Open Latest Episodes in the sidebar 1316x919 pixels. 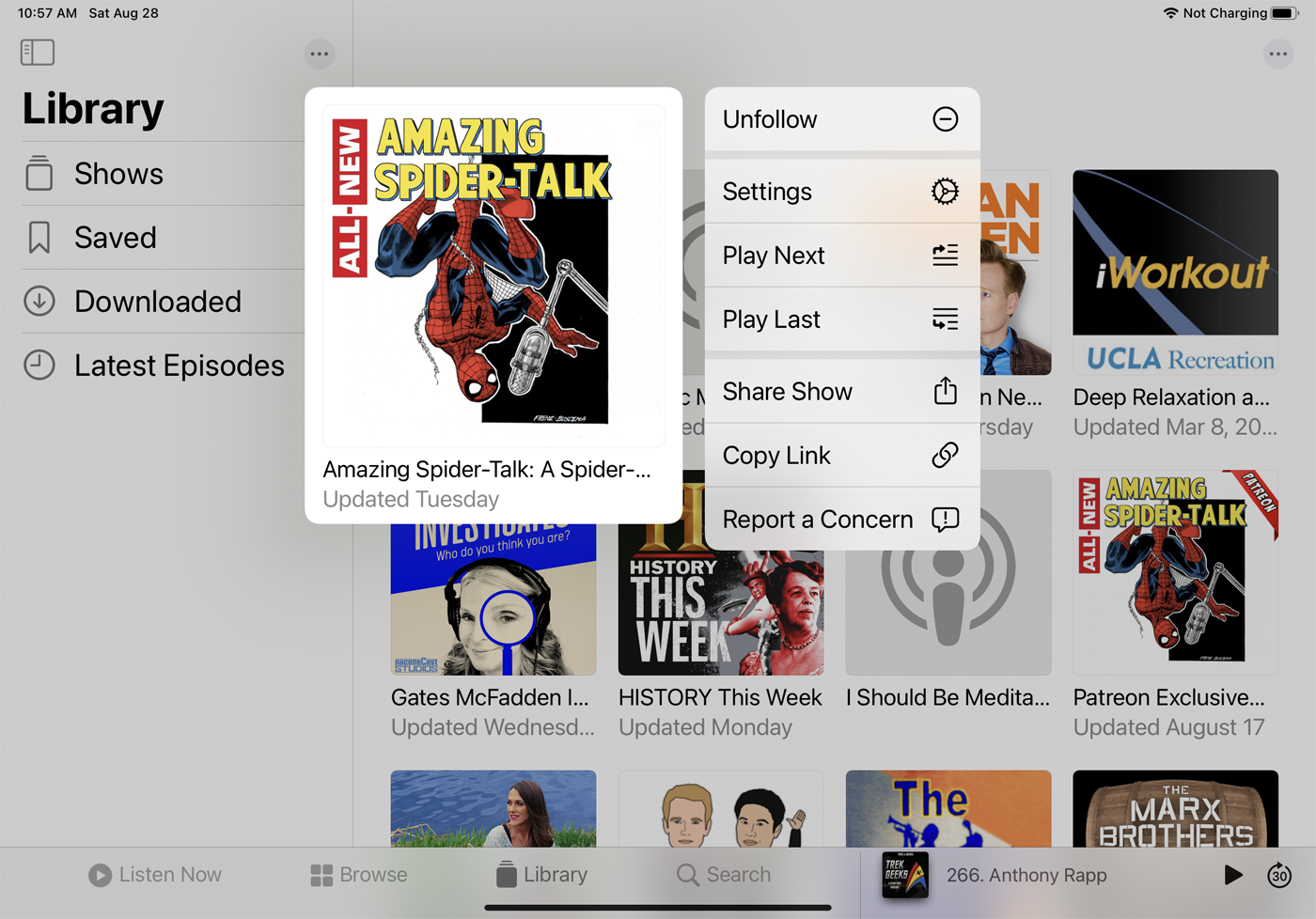pos(164,366)
